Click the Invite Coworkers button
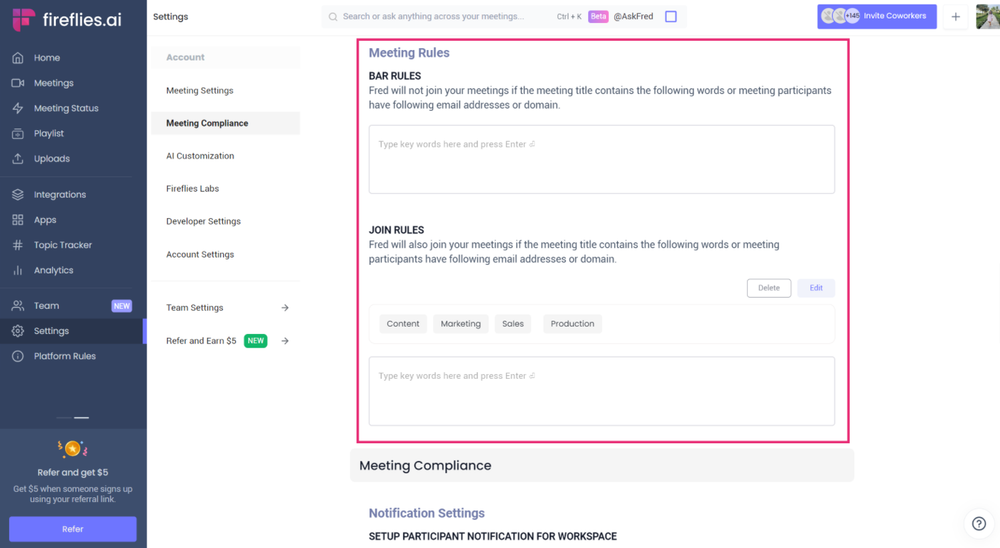This screenshot has width=1000, height=548. click(x=877, y=17)
